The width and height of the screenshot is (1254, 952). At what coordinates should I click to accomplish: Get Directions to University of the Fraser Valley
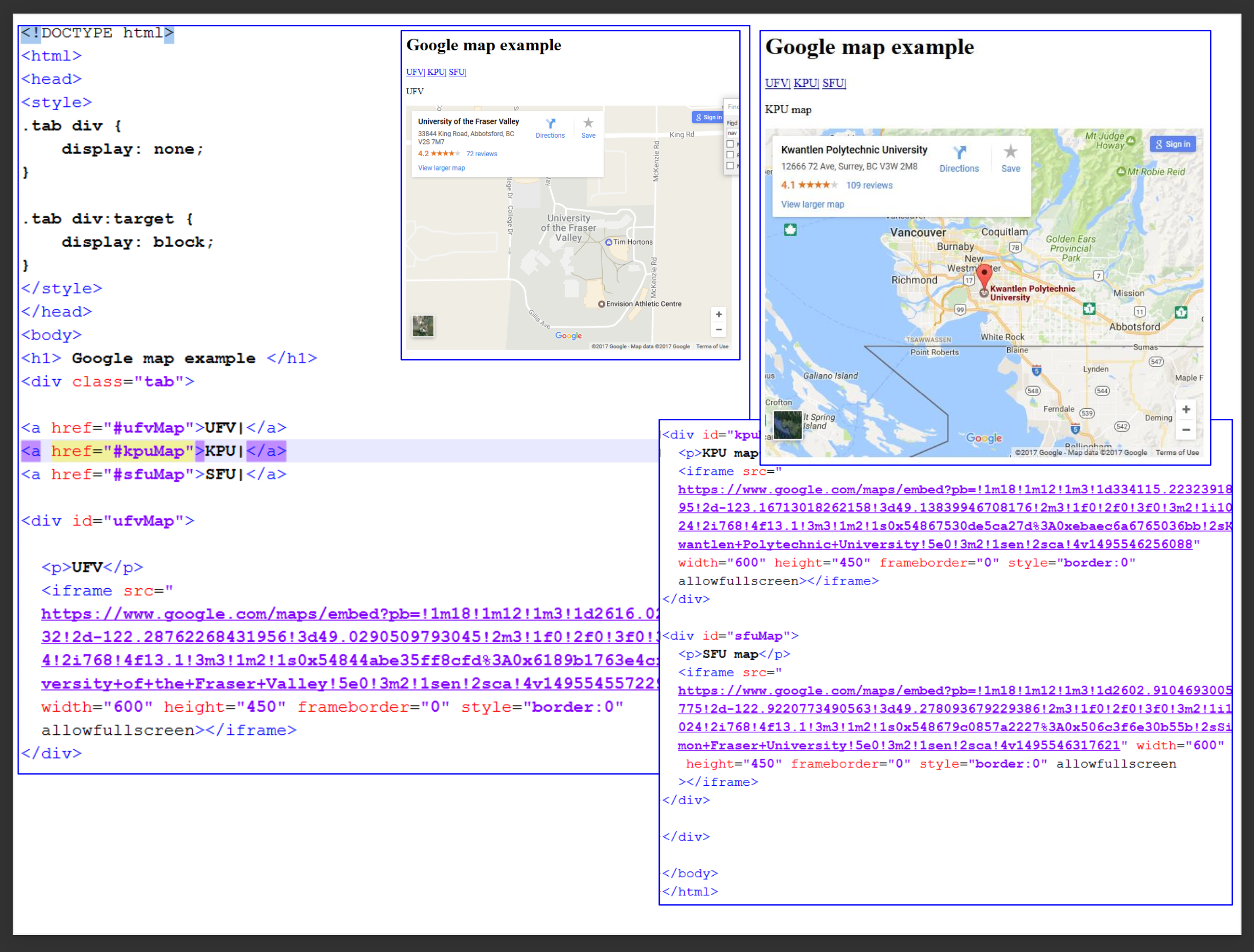click(x=550, y=129)
